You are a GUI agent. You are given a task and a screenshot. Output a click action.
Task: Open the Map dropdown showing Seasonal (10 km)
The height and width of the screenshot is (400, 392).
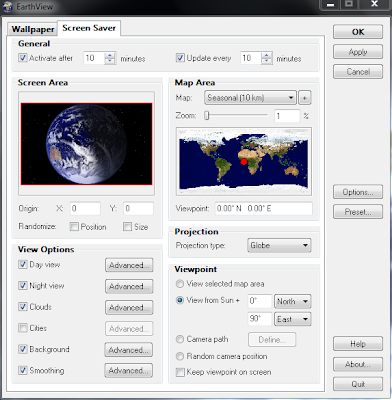[x=250, y=98]
